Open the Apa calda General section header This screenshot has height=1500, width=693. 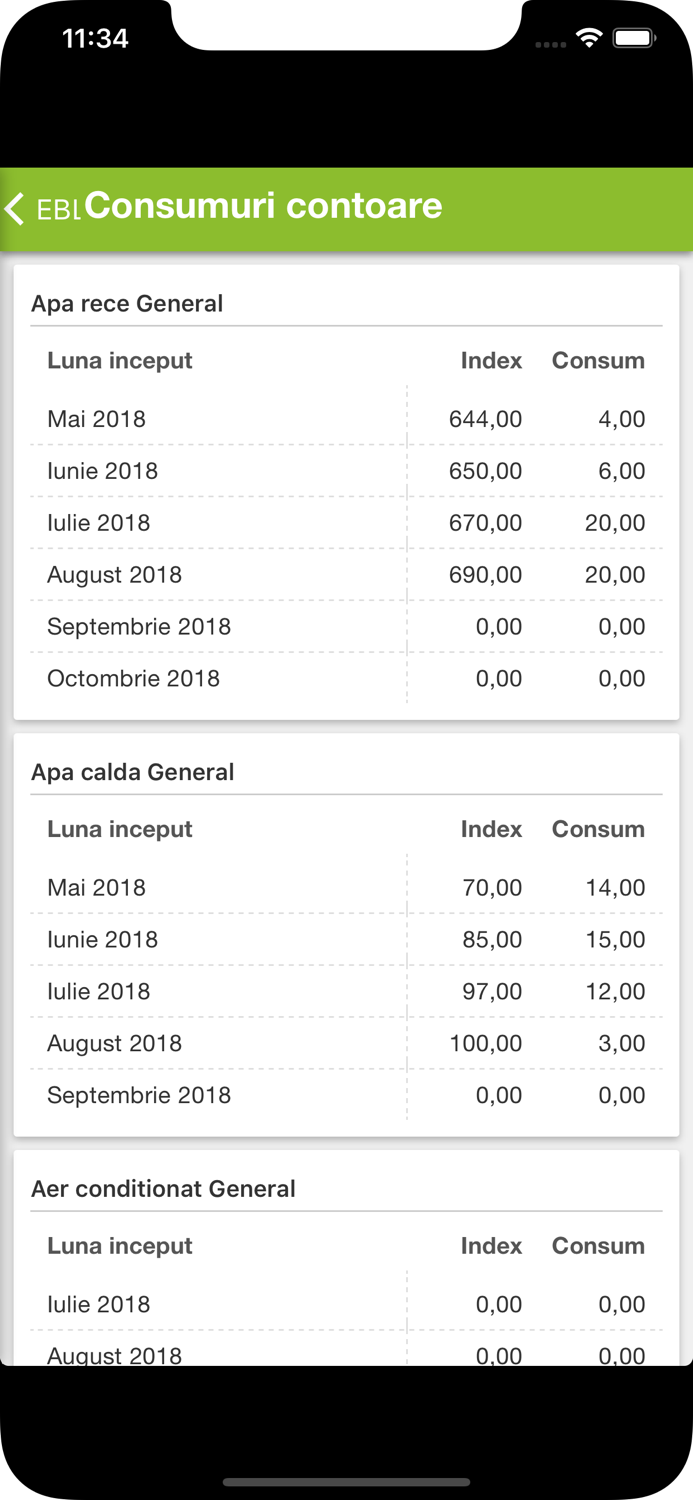(132, 772)
